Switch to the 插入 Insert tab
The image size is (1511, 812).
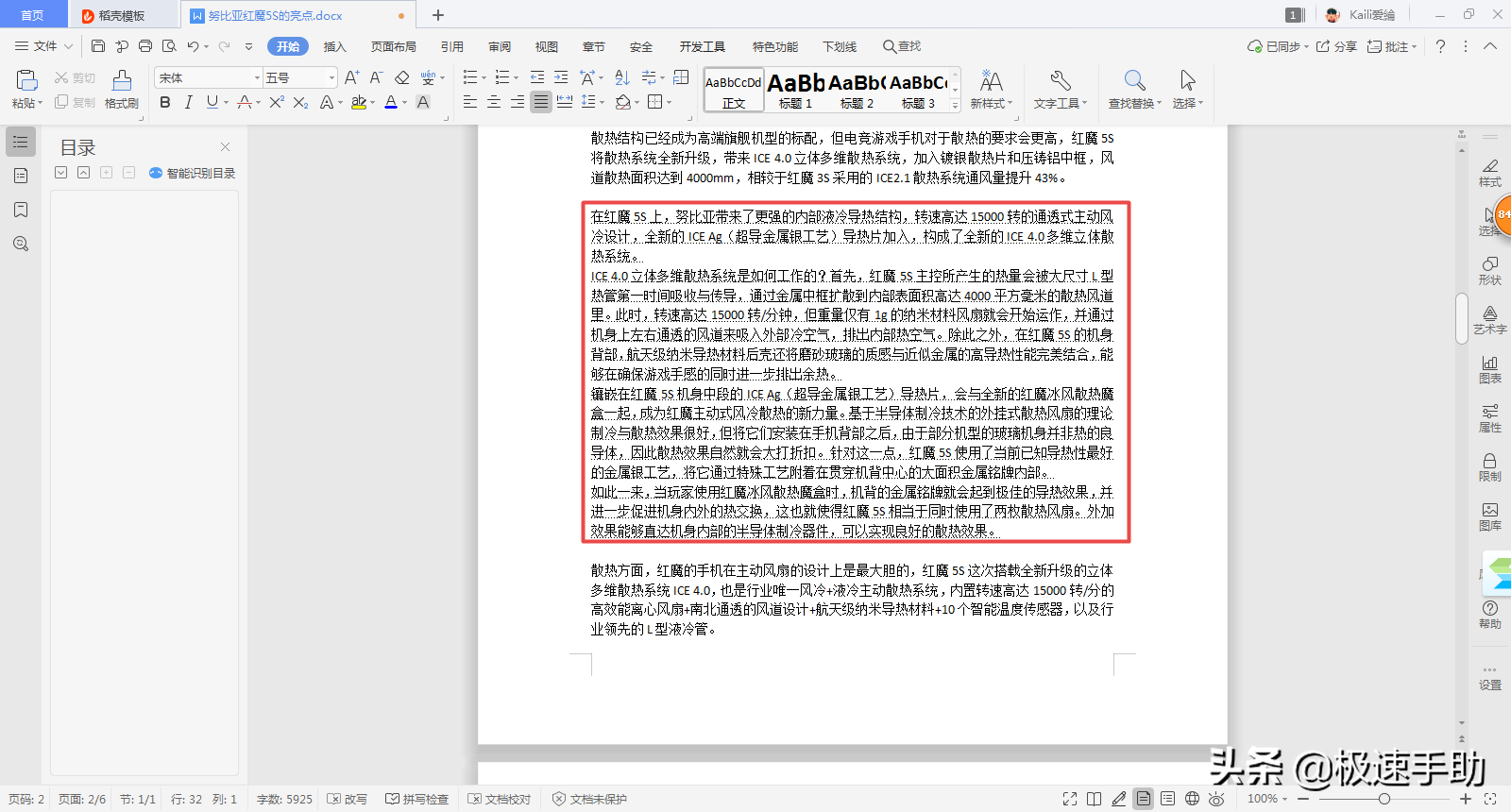click(x=335, y=46)
